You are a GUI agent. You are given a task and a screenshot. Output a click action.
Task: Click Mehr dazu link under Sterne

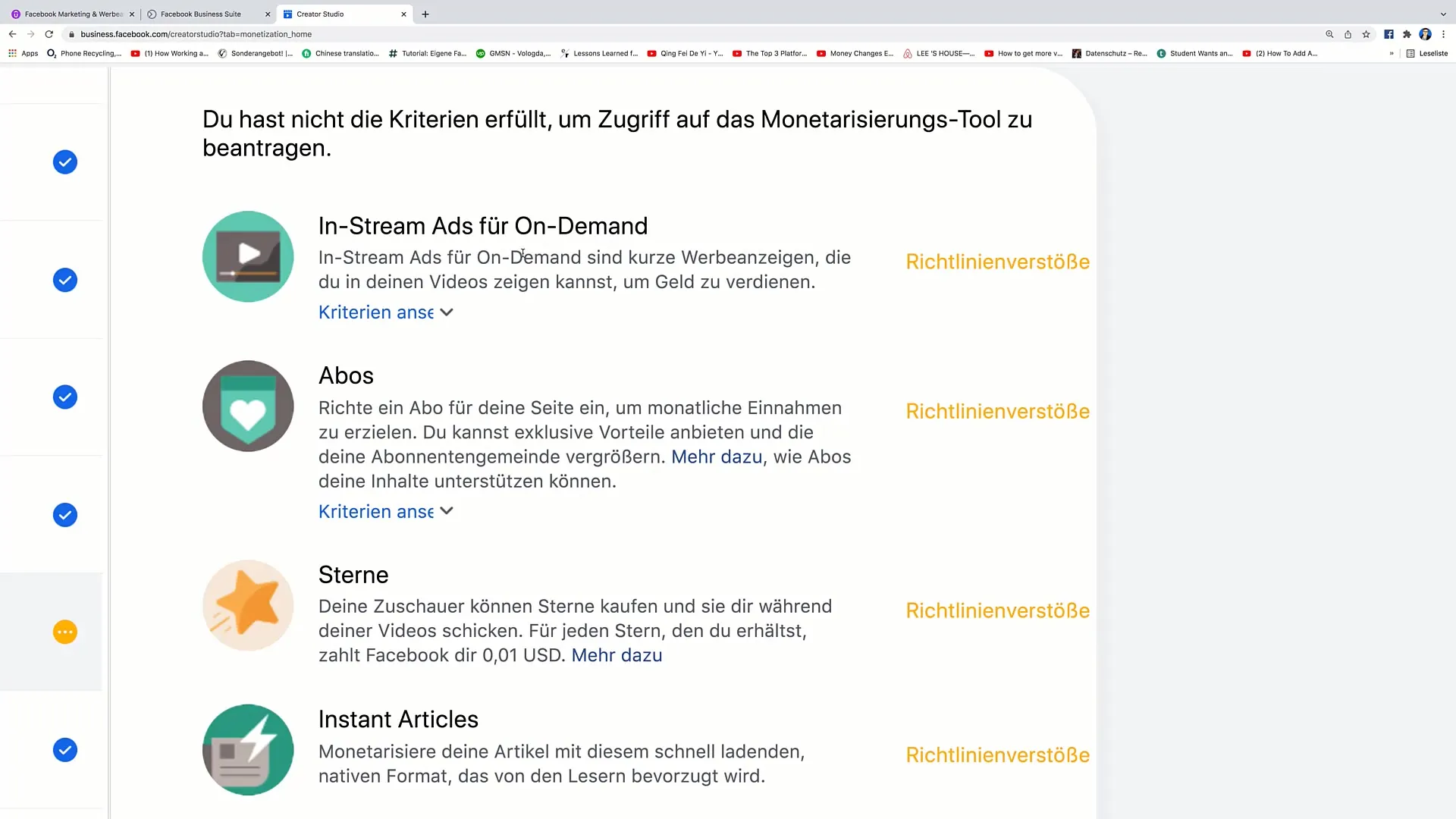pos(617,655)
